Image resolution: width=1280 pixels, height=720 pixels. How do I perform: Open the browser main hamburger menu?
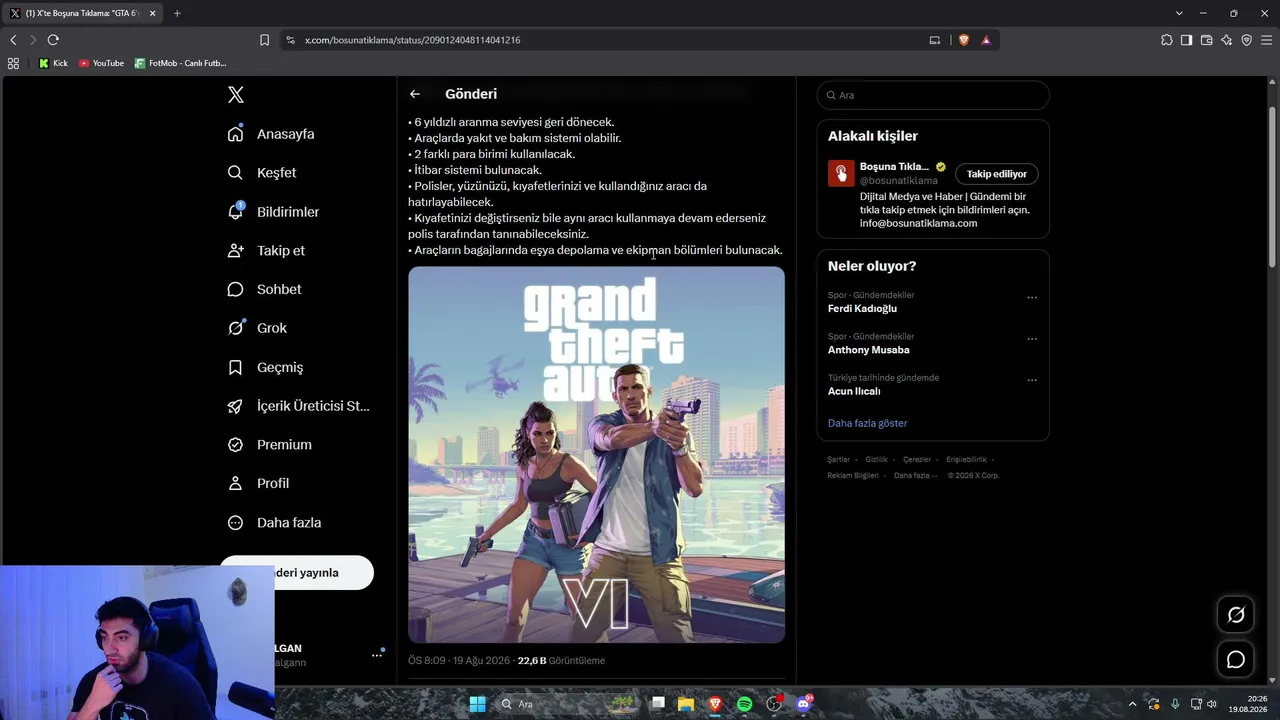1267,40
